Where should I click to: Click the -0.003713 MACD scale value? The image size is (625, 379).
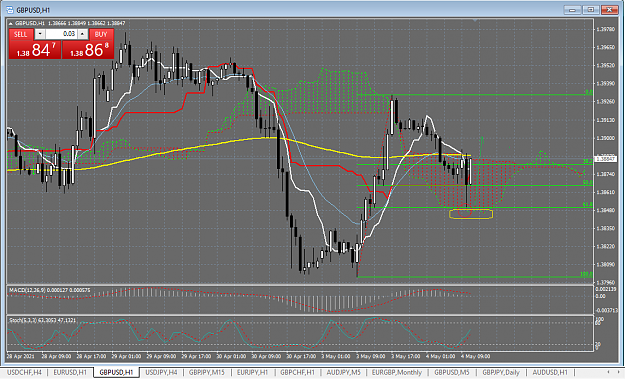(606, 310)
